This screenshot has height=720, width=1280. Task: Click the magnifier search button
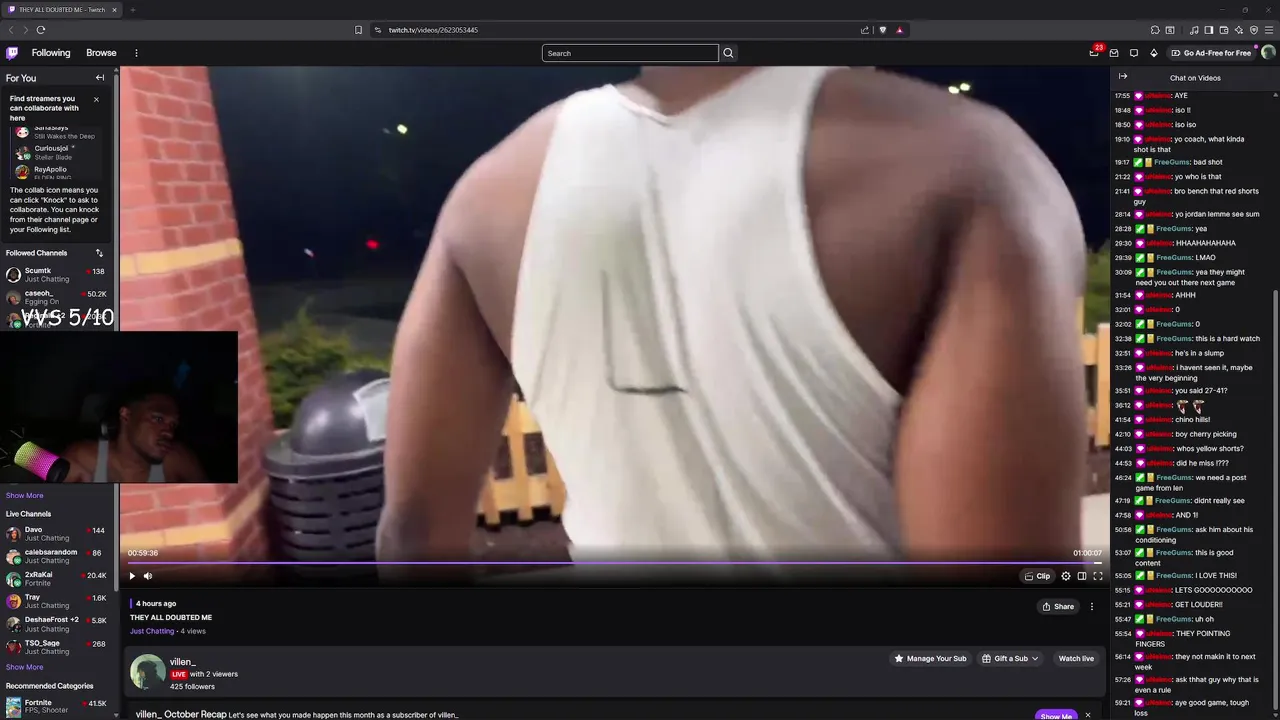point(728,53)
